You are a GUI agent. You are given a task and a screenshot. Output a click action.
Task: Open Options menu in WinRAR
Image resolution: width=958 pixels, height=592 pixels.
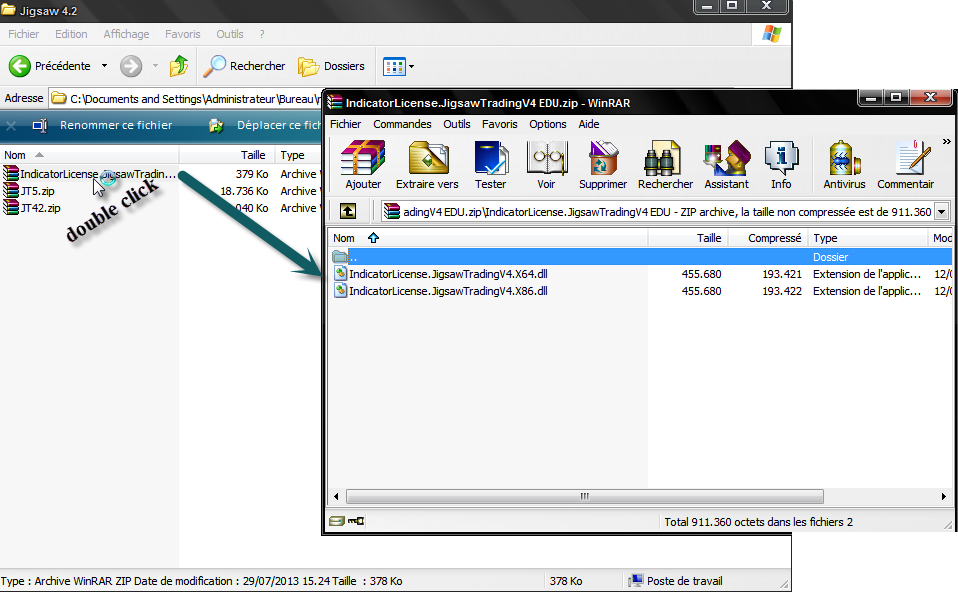(547, 124)
